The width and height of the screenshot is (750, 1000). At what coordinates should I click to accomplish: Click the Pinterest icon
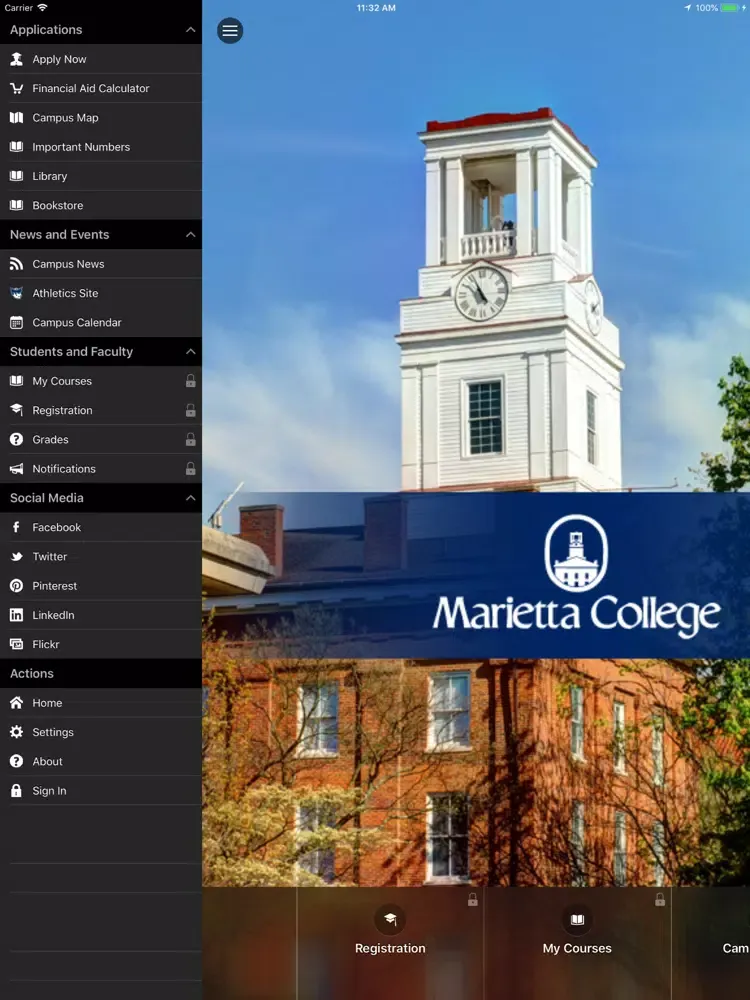[17, 586]
